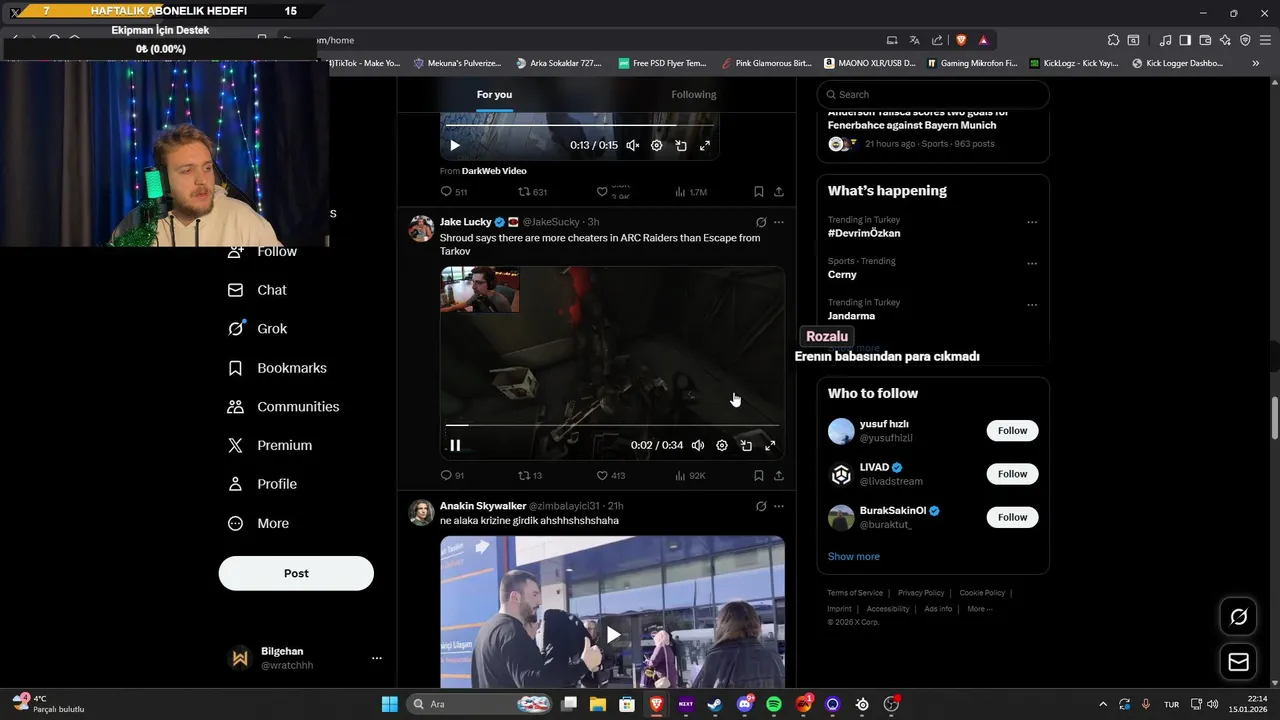Expand footer More links menu
This screenshot has height=720, width=1280.
pyautogui.click(x=980, y=609)
